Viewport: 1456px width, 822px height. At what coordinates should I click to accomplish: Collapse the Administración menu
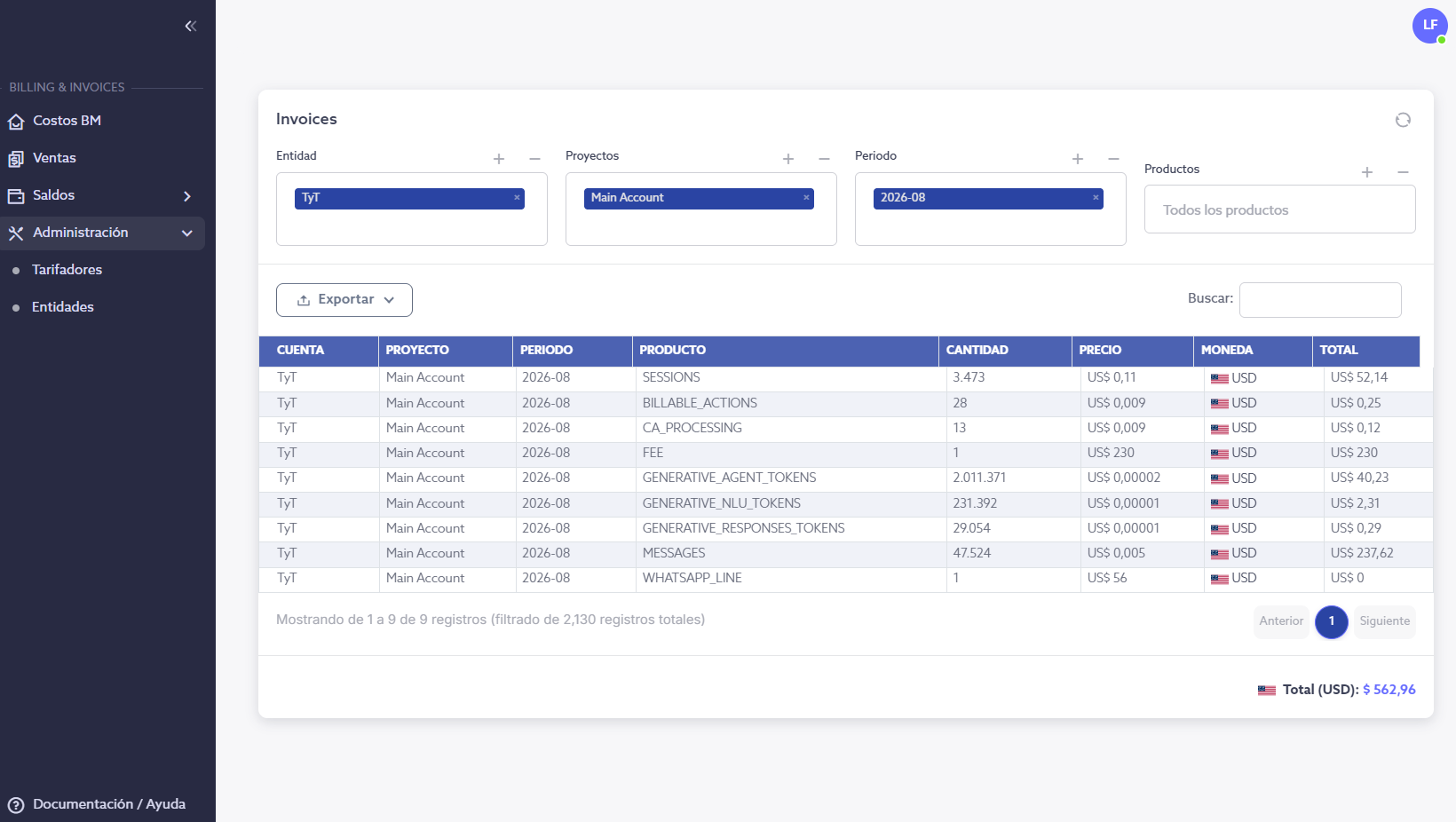[102, 233]
